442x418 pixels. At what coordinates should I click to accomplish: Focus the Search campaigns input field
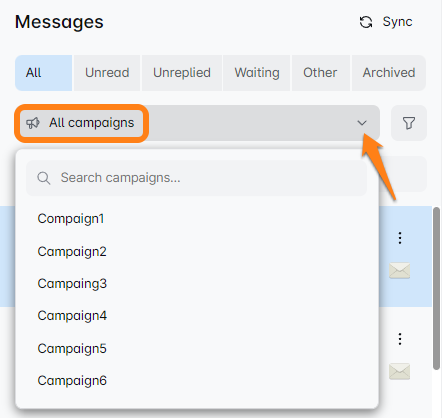click(197, 178)
